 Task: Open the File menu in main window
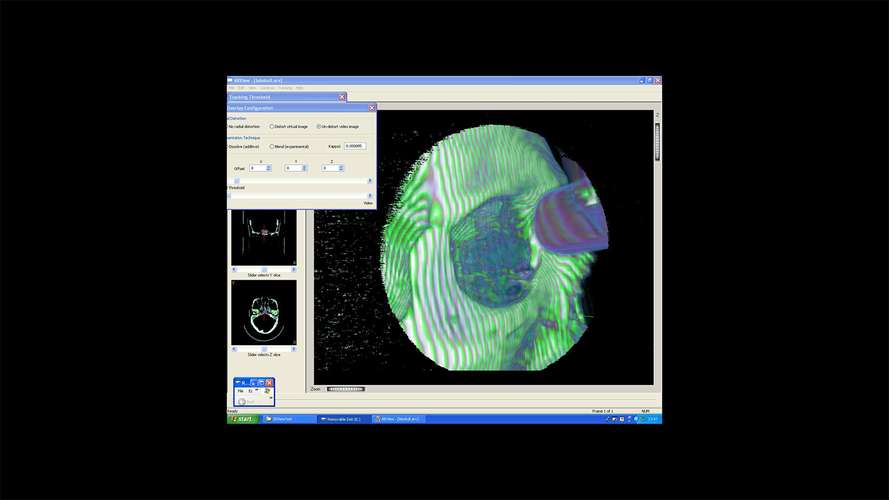coord(231,88)
